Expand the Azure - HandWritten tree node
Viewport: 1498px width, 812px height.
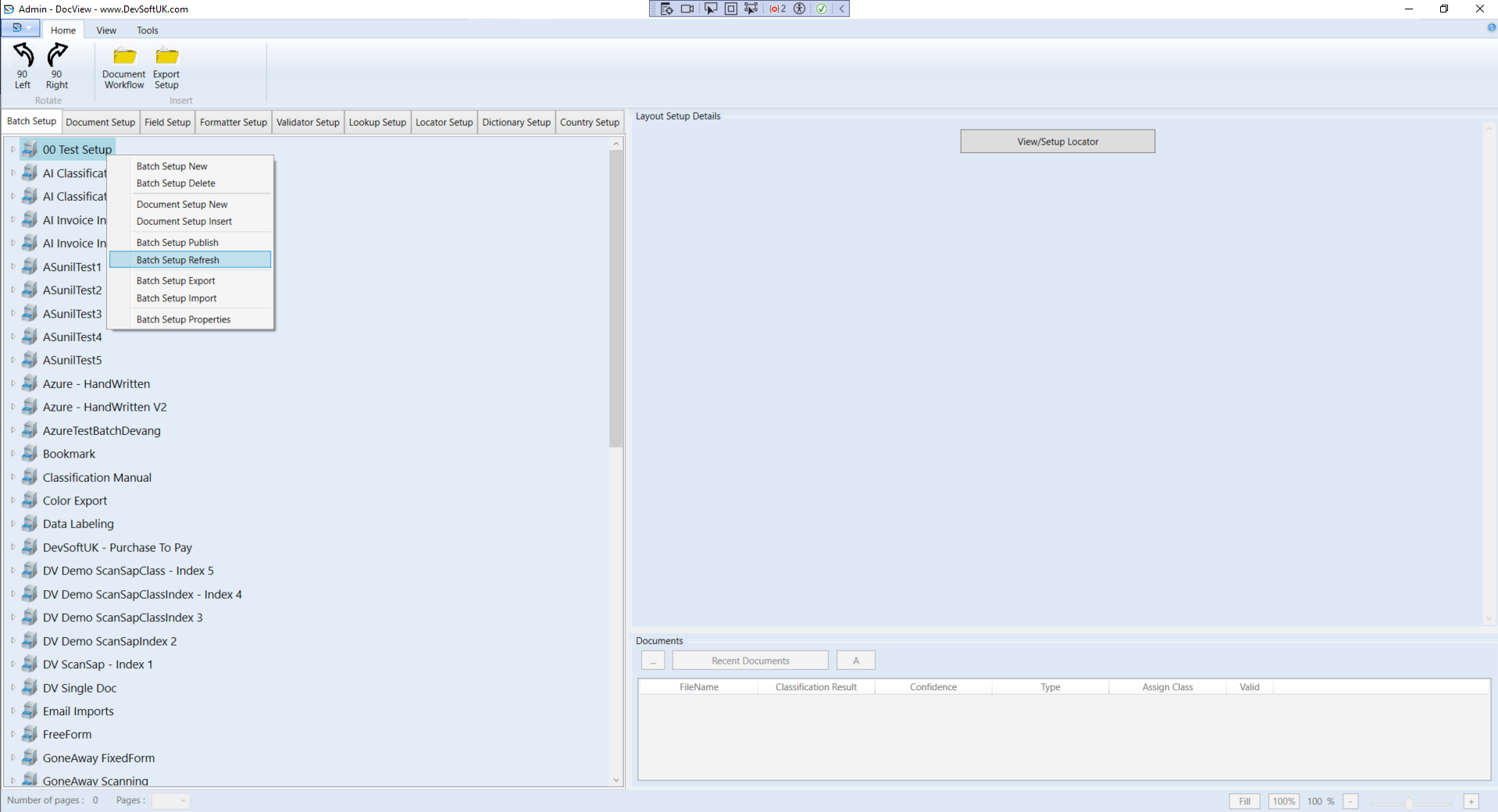coord(12,383)
